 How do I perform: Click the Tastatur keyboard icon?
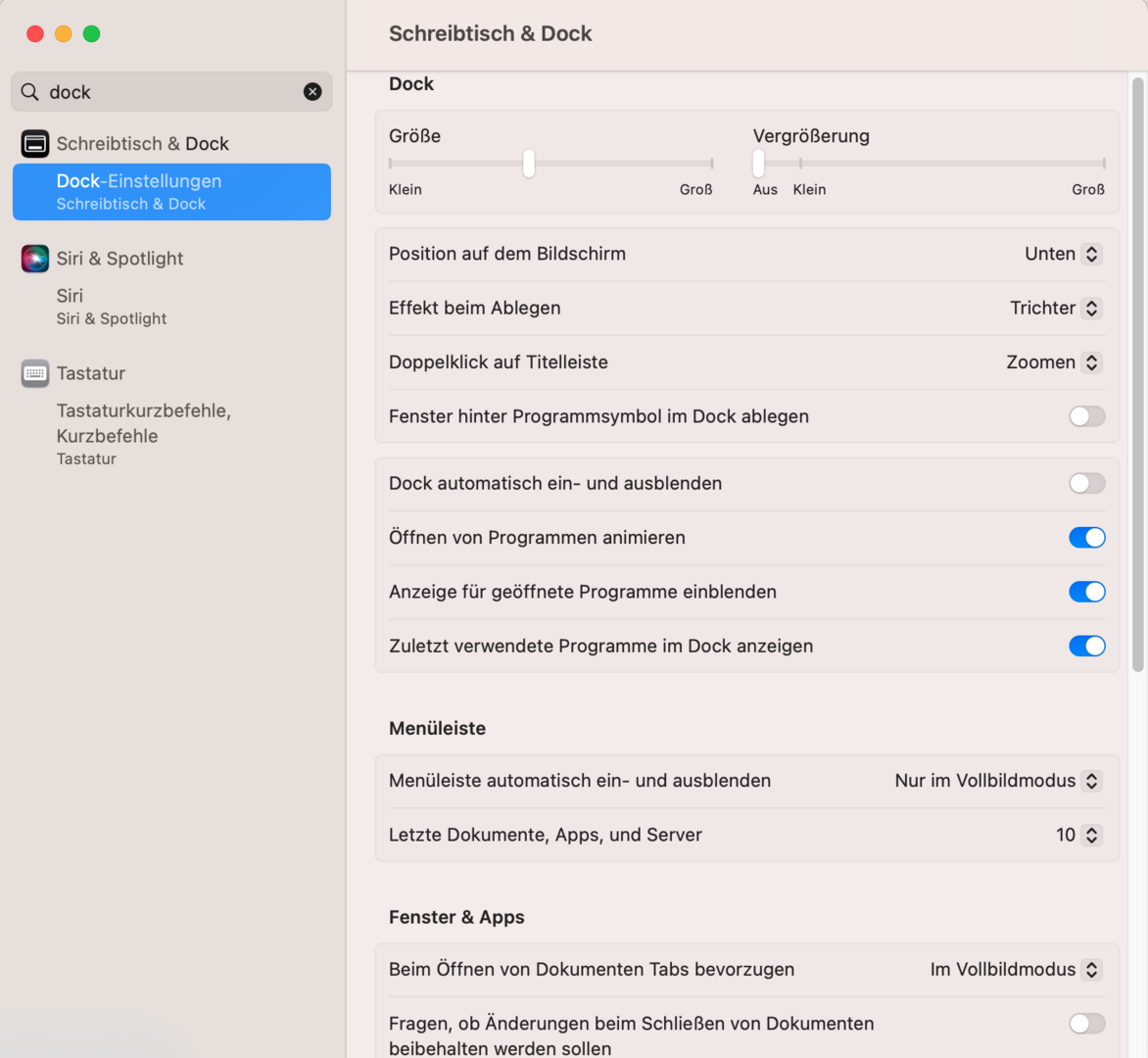(x=35, y=373)
